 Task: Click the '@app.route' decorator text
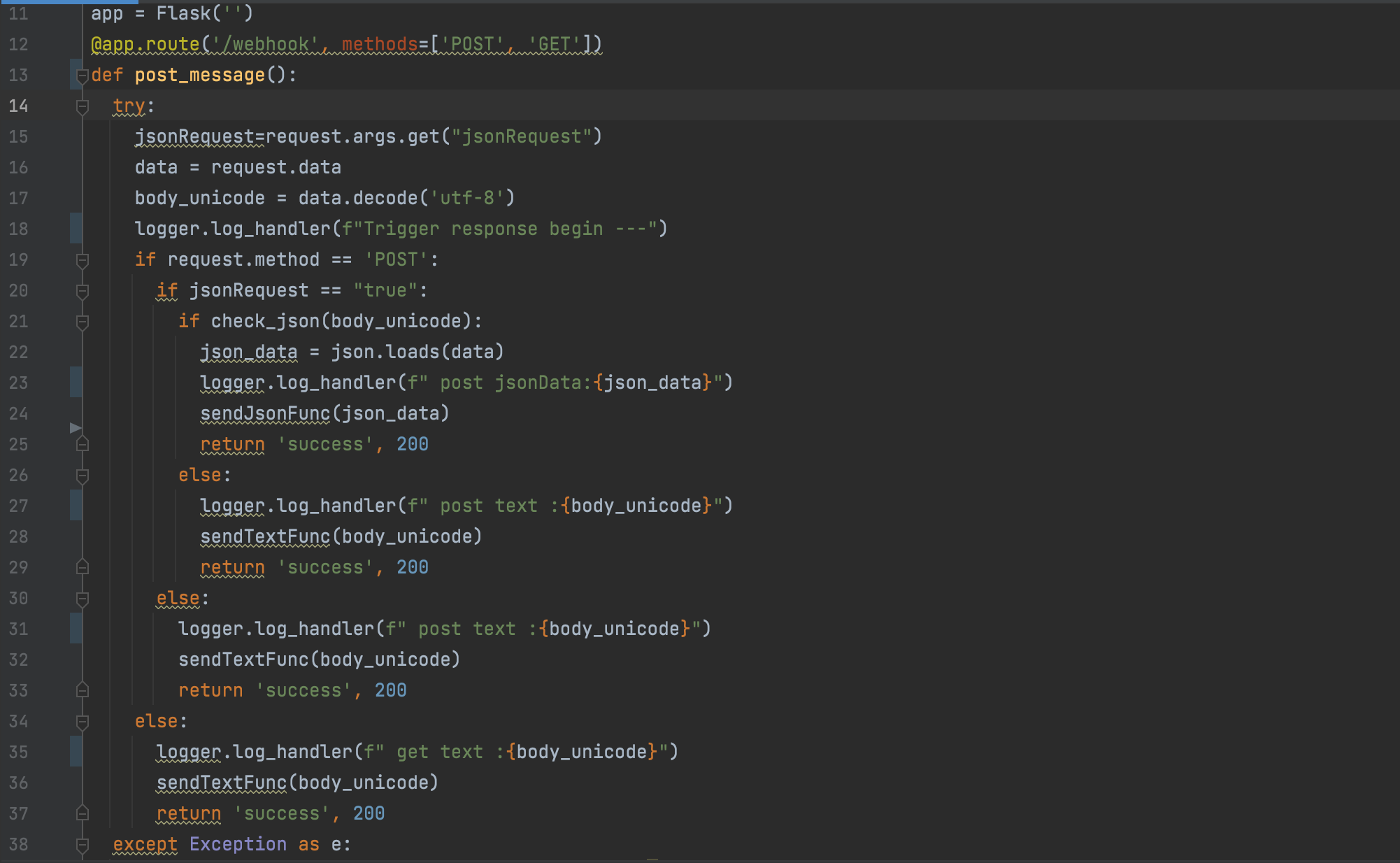(145, 44)
